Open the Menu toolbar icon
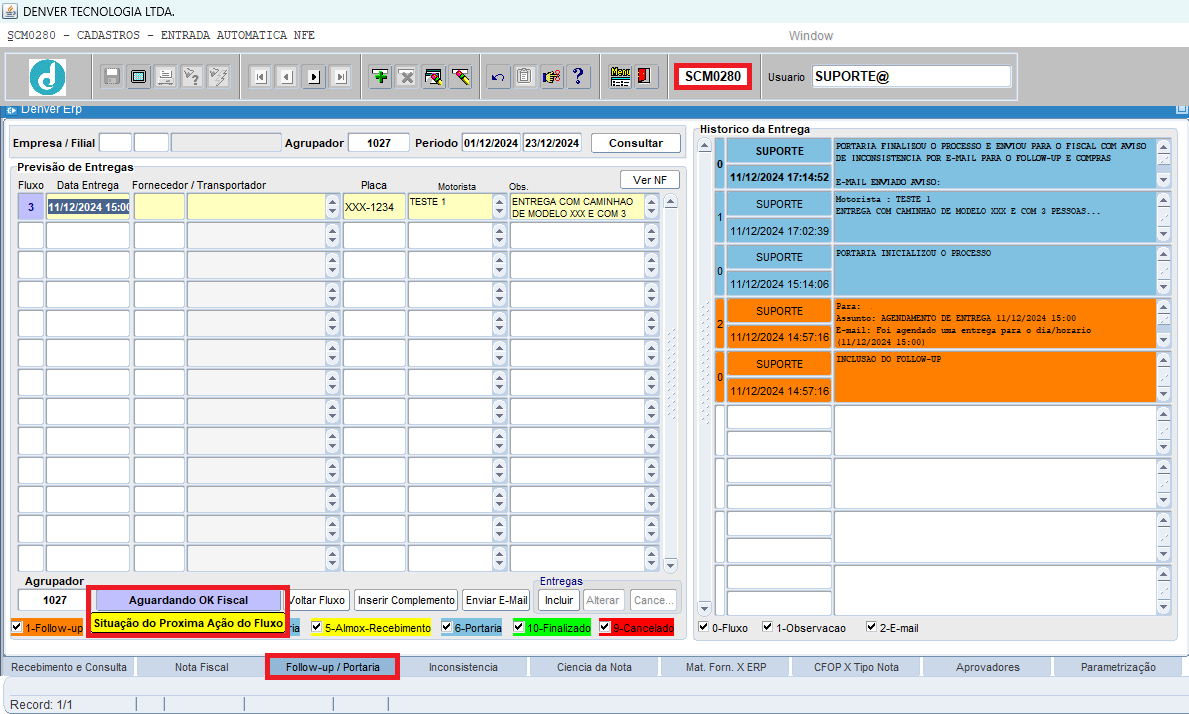The height and width of the screenshot is (714, 1189). point(620,77)
